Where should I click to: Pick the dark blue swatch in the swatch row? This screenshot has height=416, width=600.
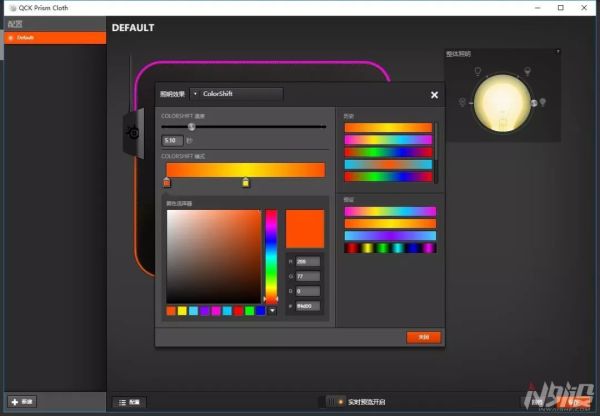[261, 311]
